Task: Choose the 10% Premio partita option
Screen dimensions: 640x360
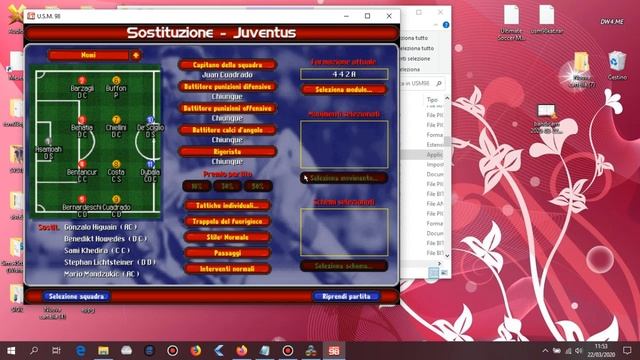Action: click(x=197, y=186)
